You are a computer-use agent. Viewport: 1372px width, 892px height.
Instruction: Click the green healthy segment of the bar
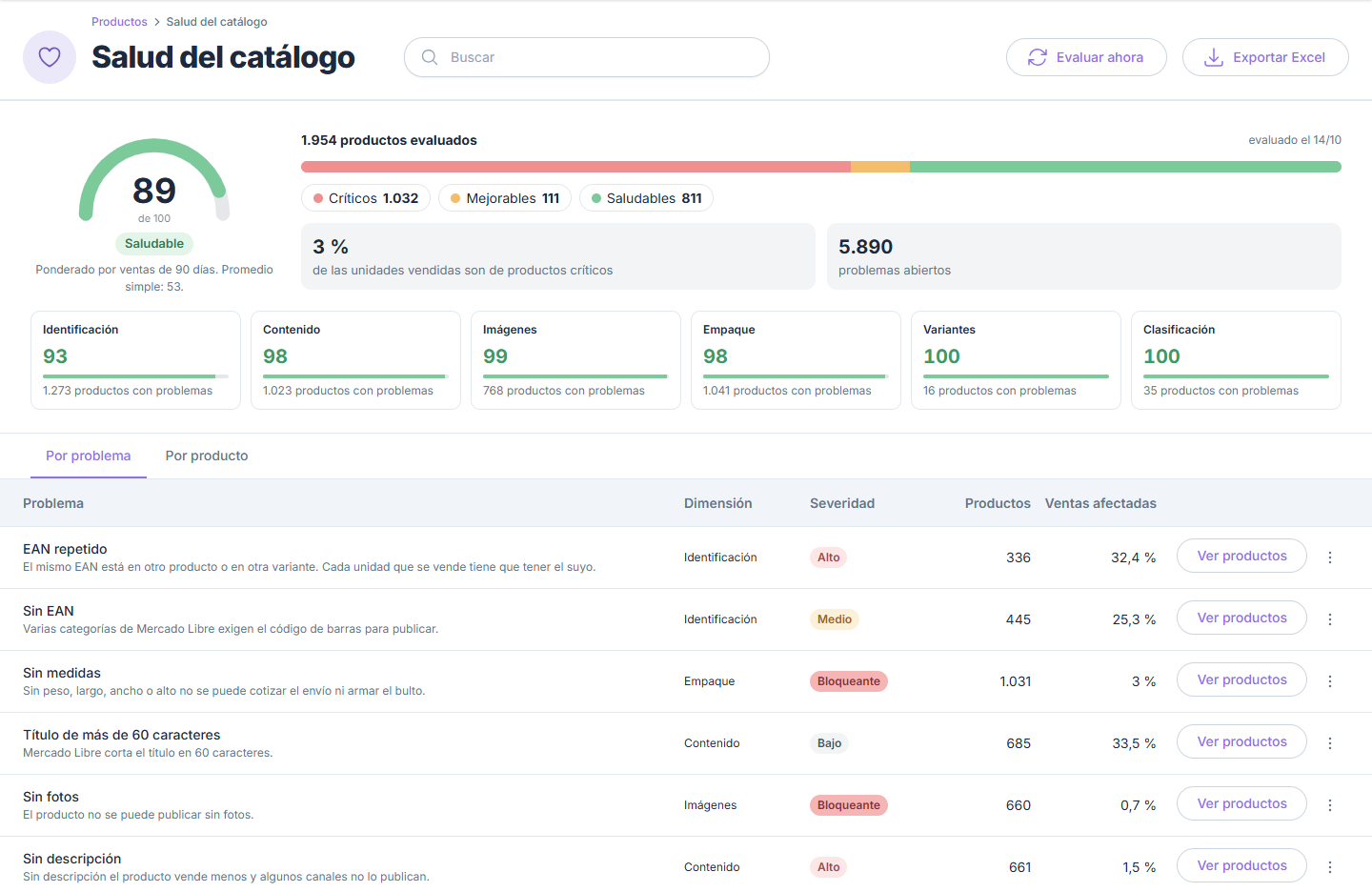[x=1125, y=167]
